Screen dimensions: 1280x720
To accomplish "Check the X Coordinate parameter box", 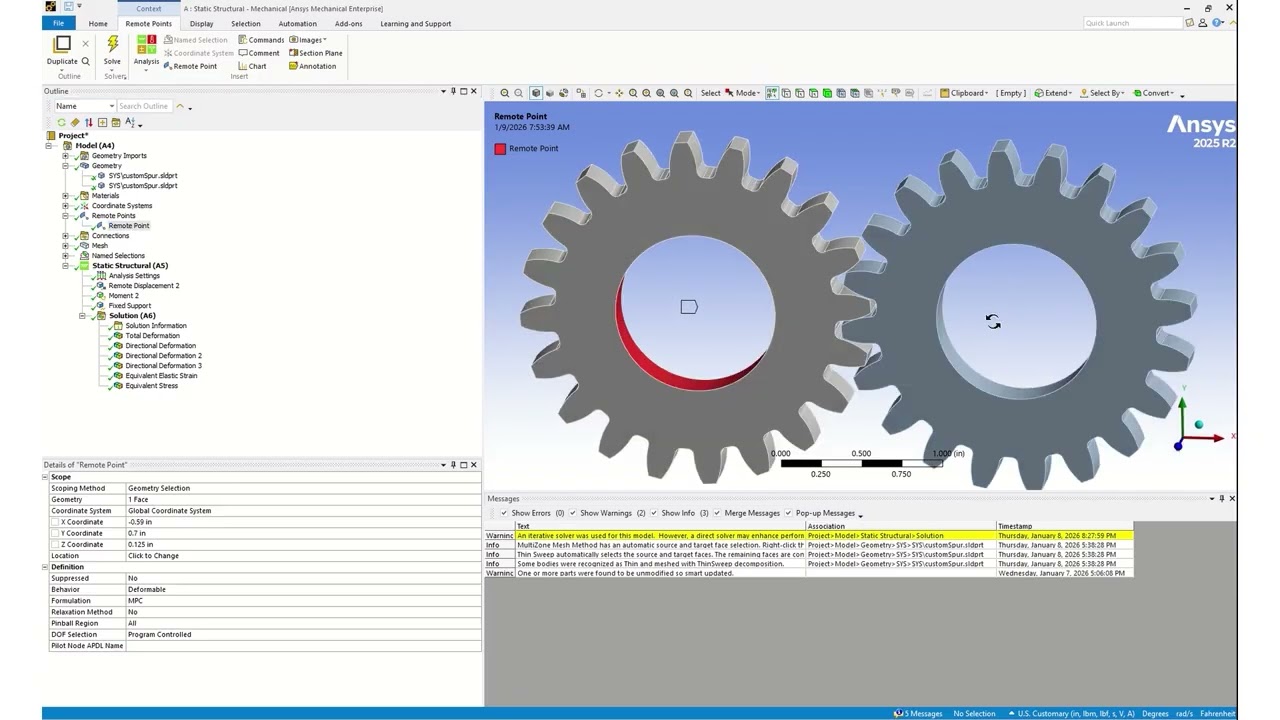I will pos(55,522).
